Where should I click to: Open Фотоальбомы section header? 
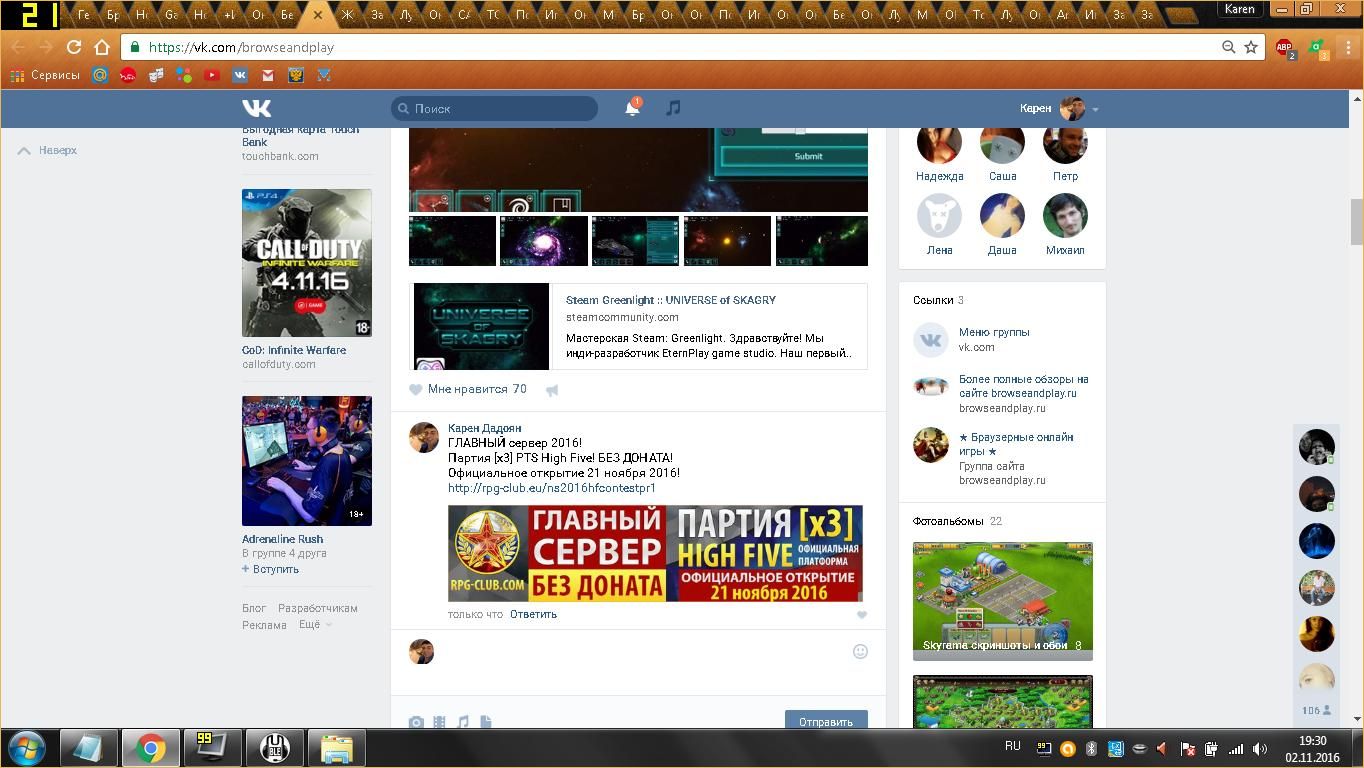(x=957, y=521)
